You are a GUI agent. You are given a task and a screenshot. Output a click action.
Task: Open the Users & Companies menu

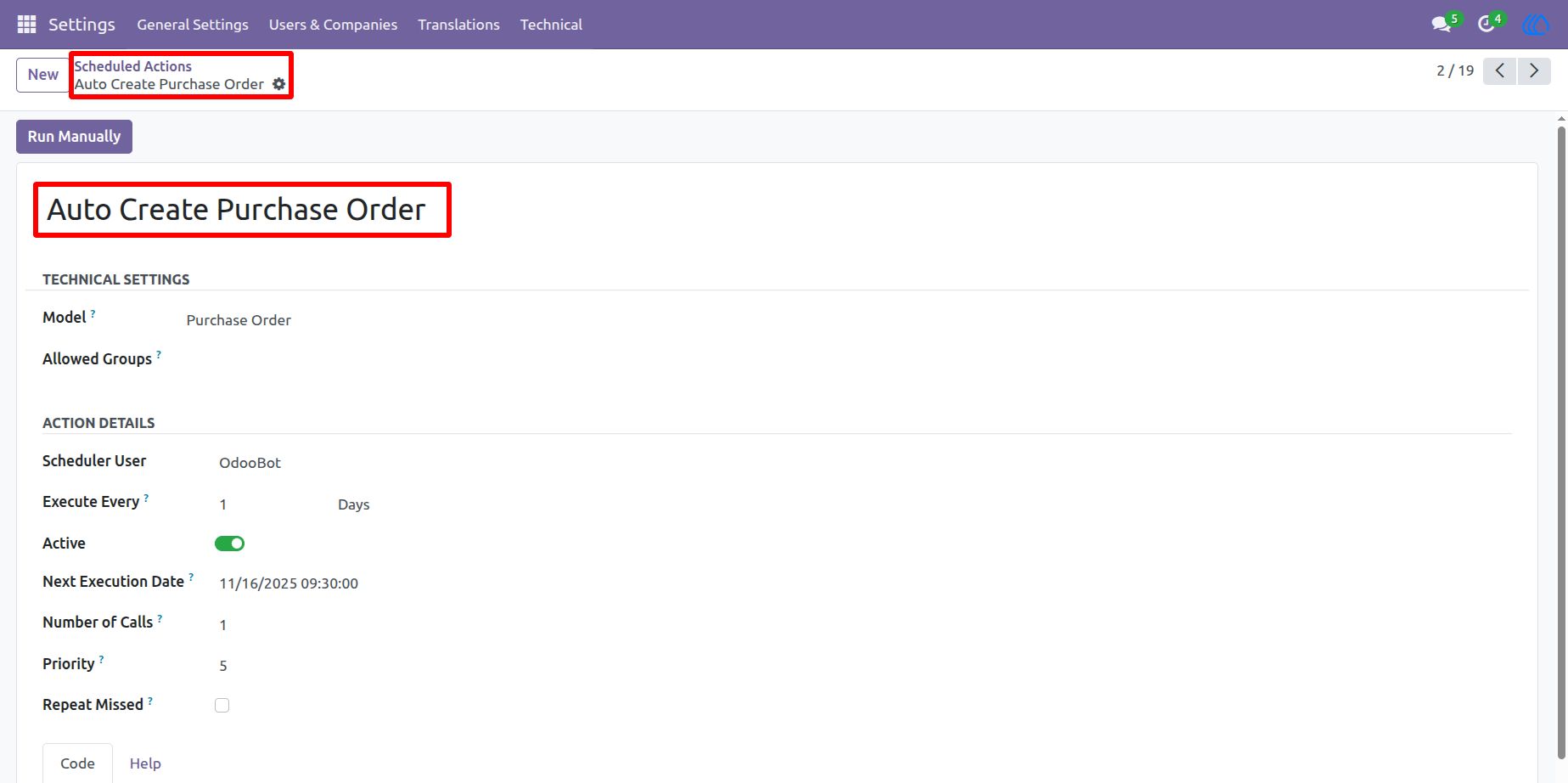click(333, 25)
